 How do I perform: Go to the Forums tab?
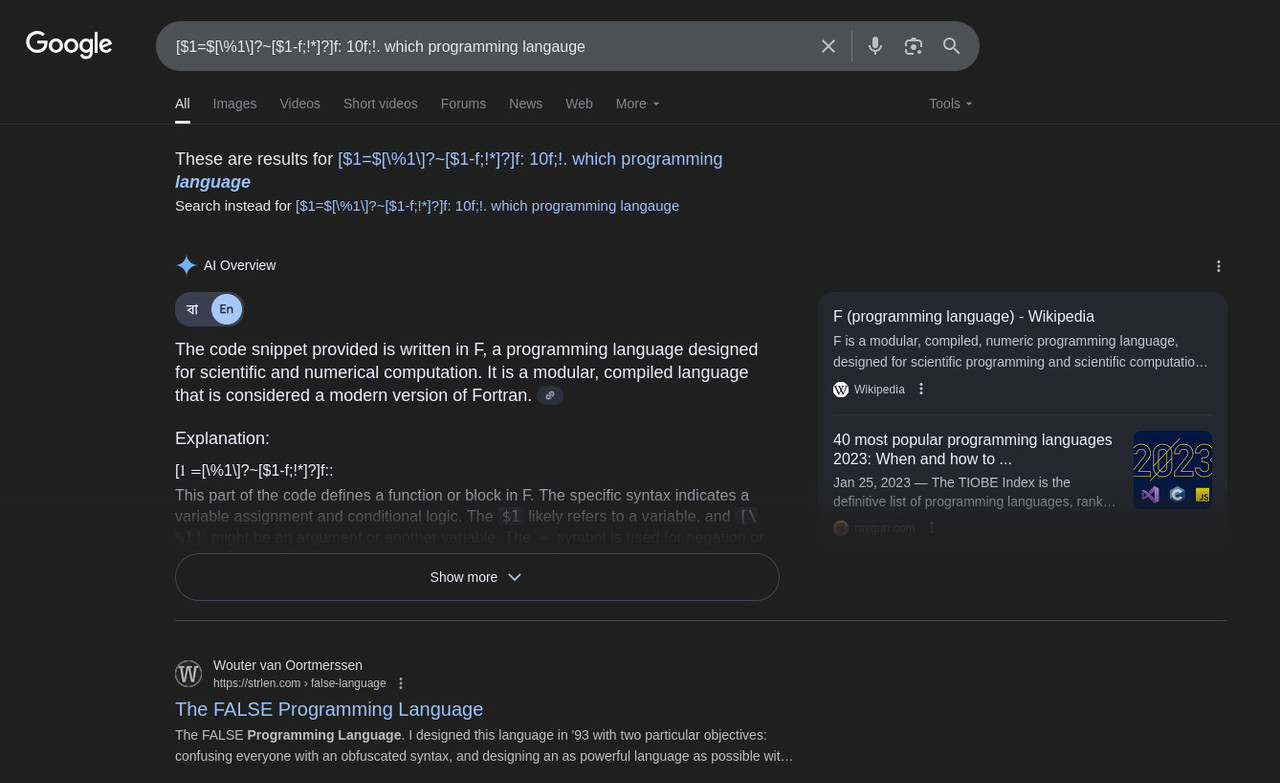[x=463, y=104]
